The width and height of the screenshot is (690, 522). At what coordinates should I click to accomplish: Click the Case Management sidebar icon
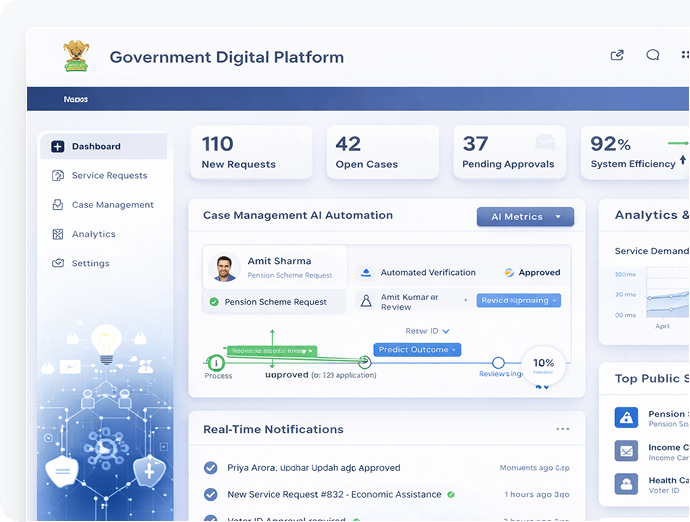click(58, 205)
